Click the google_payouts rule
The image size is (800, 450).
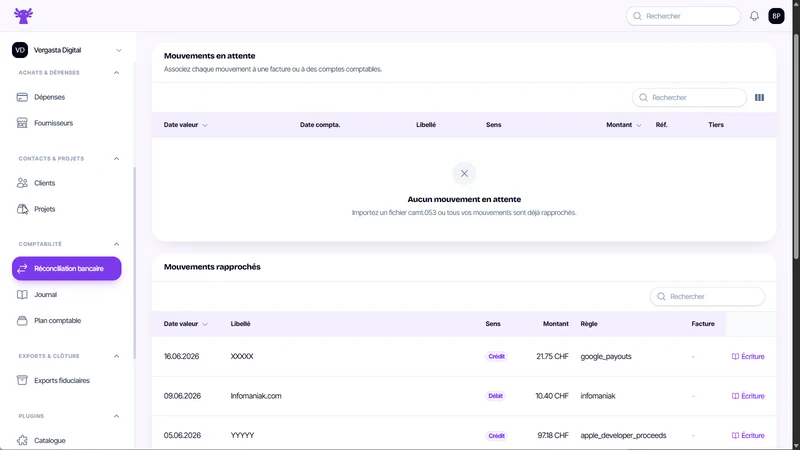[x=606, y=356]
